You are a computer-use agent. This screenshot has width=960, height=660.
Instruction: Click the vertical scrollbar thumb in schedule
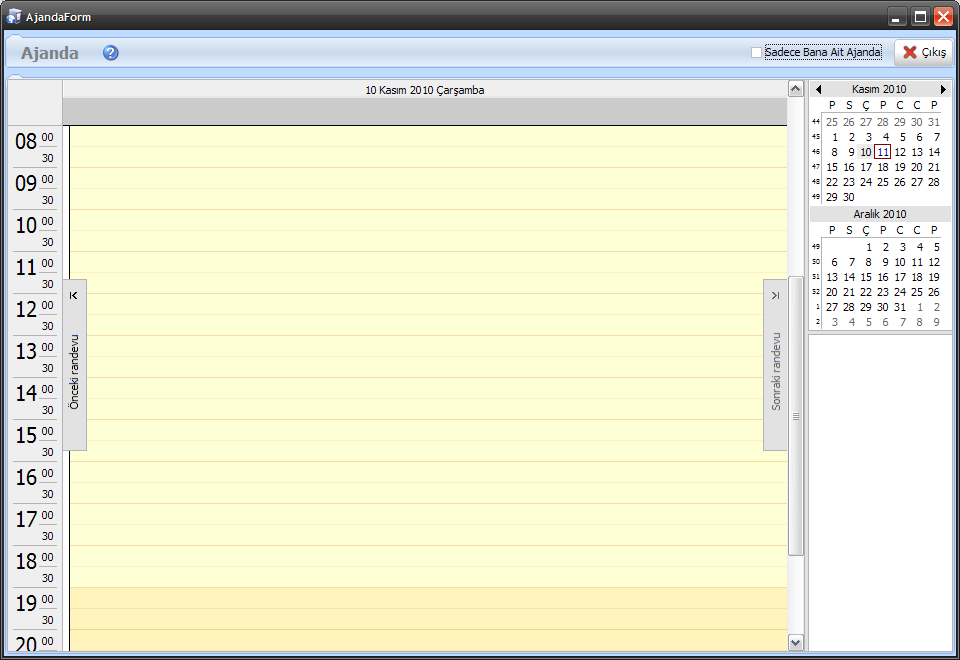click(x=796, y=415)
